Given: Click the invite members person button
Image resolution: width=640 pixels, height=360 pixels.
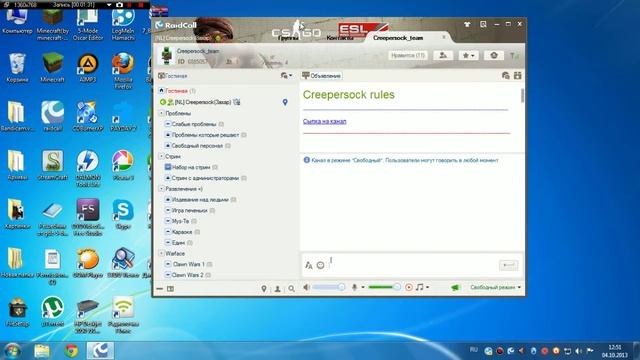Looking at the screenshot, I should click(443, 55).
